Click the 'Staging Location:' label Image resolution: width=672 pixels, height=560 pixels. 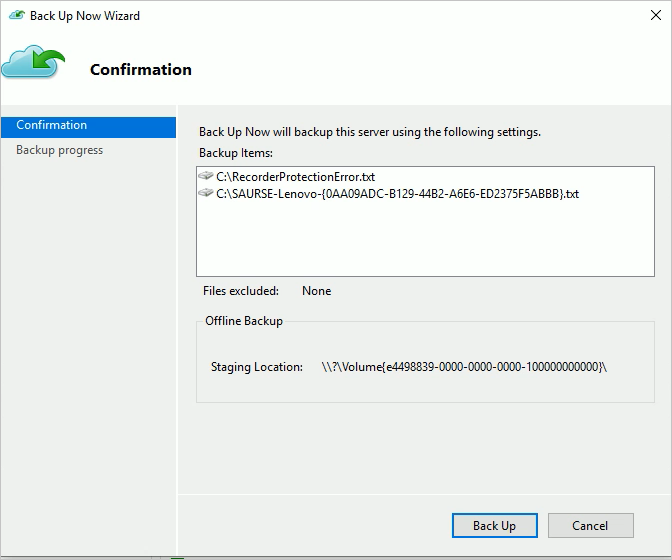pyautogui.click(x=257, y=367)
